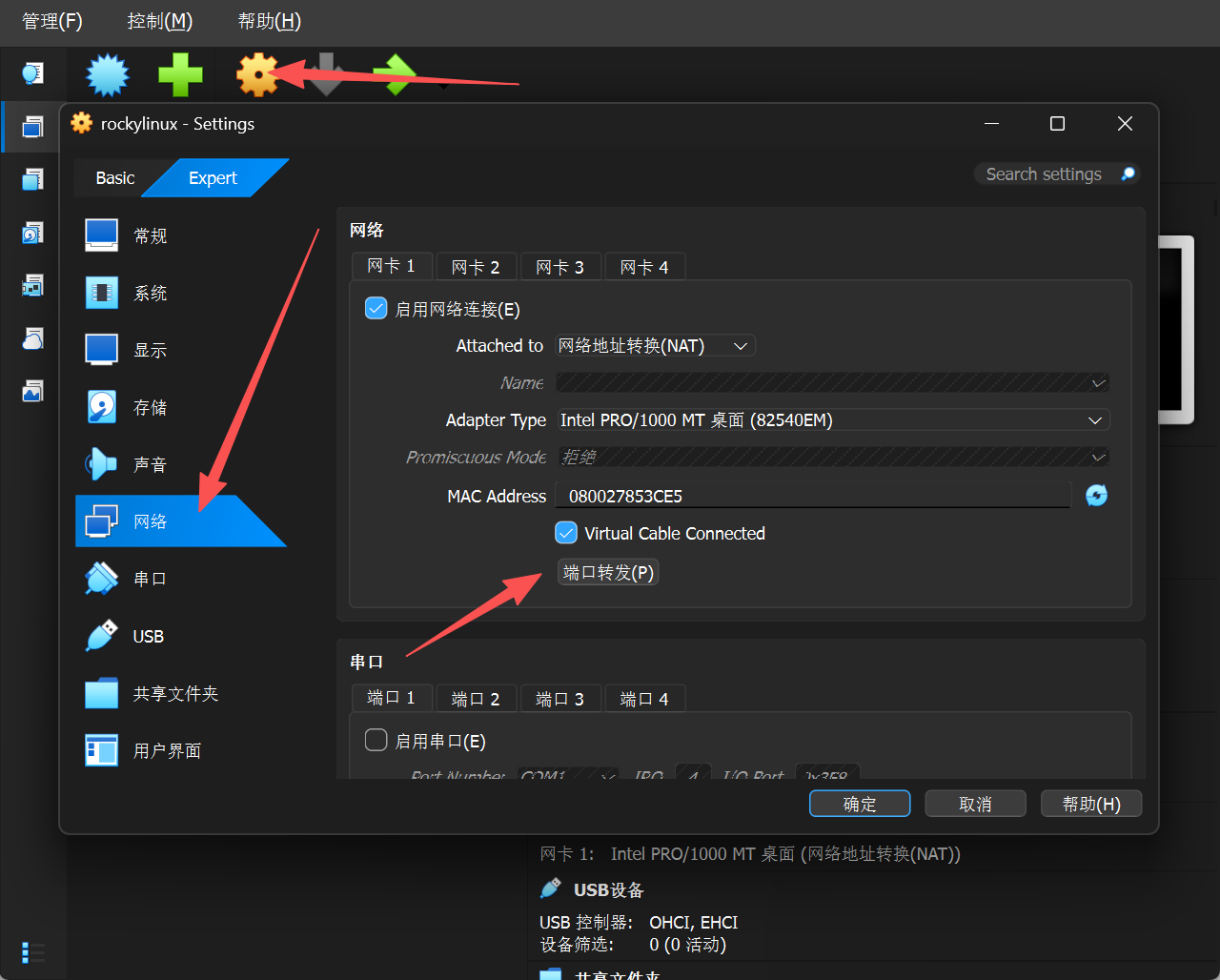Switch to the 网卡 2 tab

point(476,267)
